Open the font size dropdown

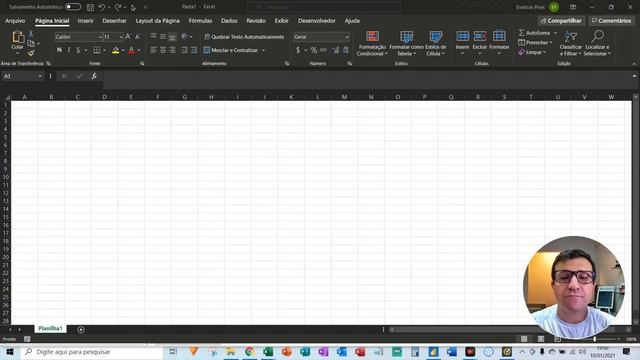[x=121, y=37]
